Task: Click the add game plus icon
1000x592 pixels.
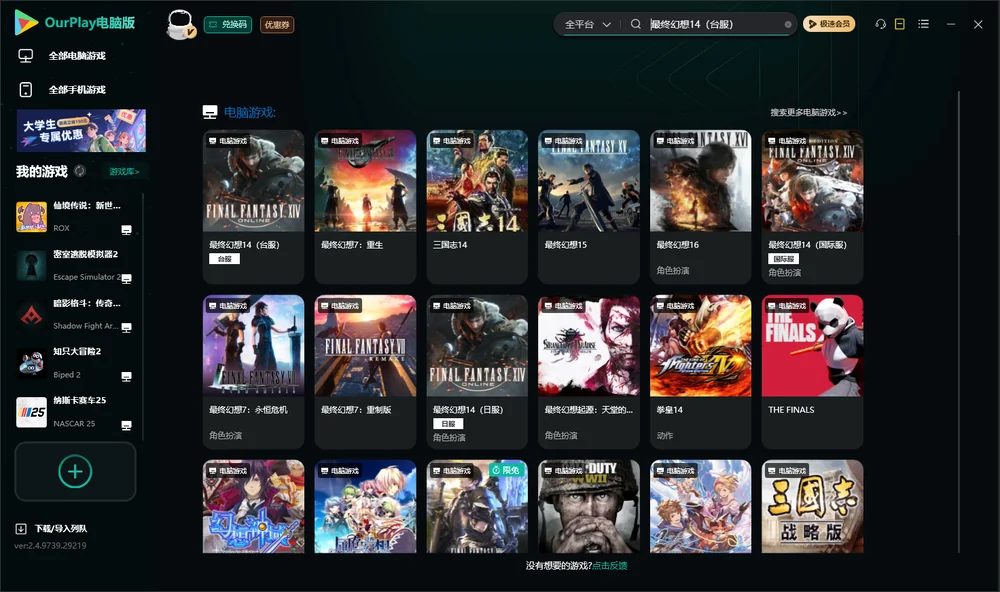Action: coord(75,472)
